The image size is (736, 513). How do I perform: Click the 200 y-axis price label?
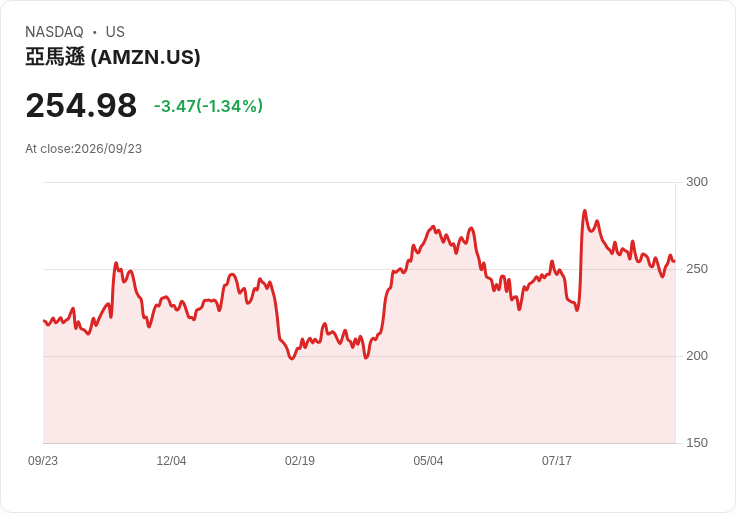tap(697, 356)
